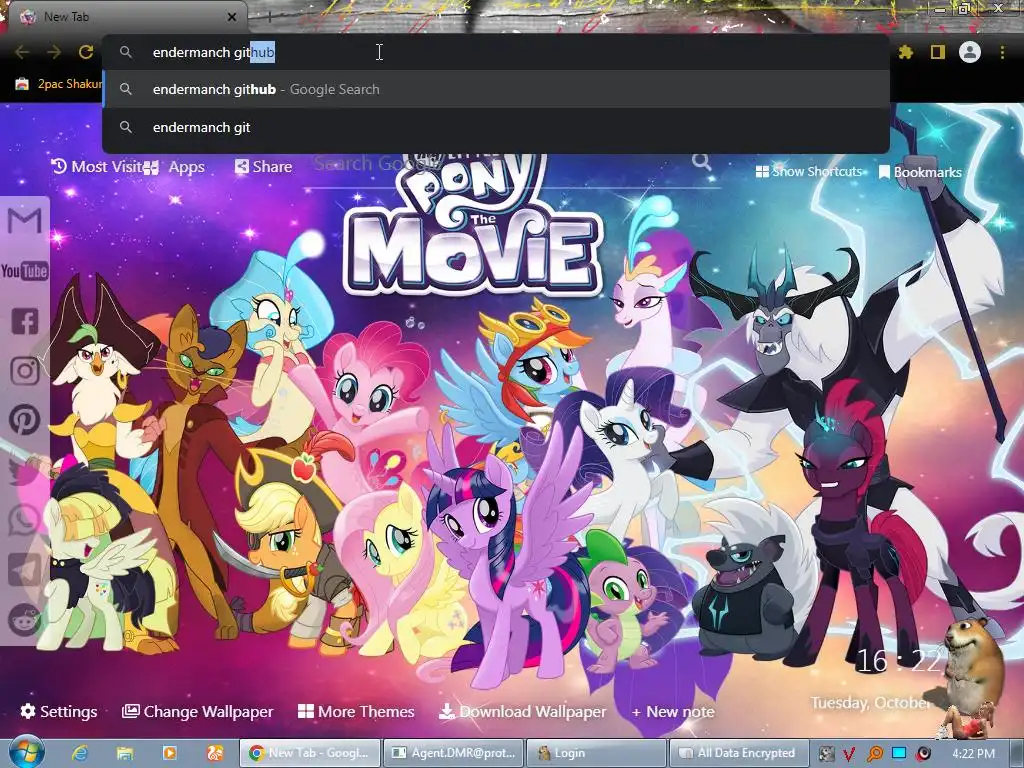1024x768 pixels.
Task: Switch to Agent.DMR@prot... taskbar window
Action: [x=453, y=753]
